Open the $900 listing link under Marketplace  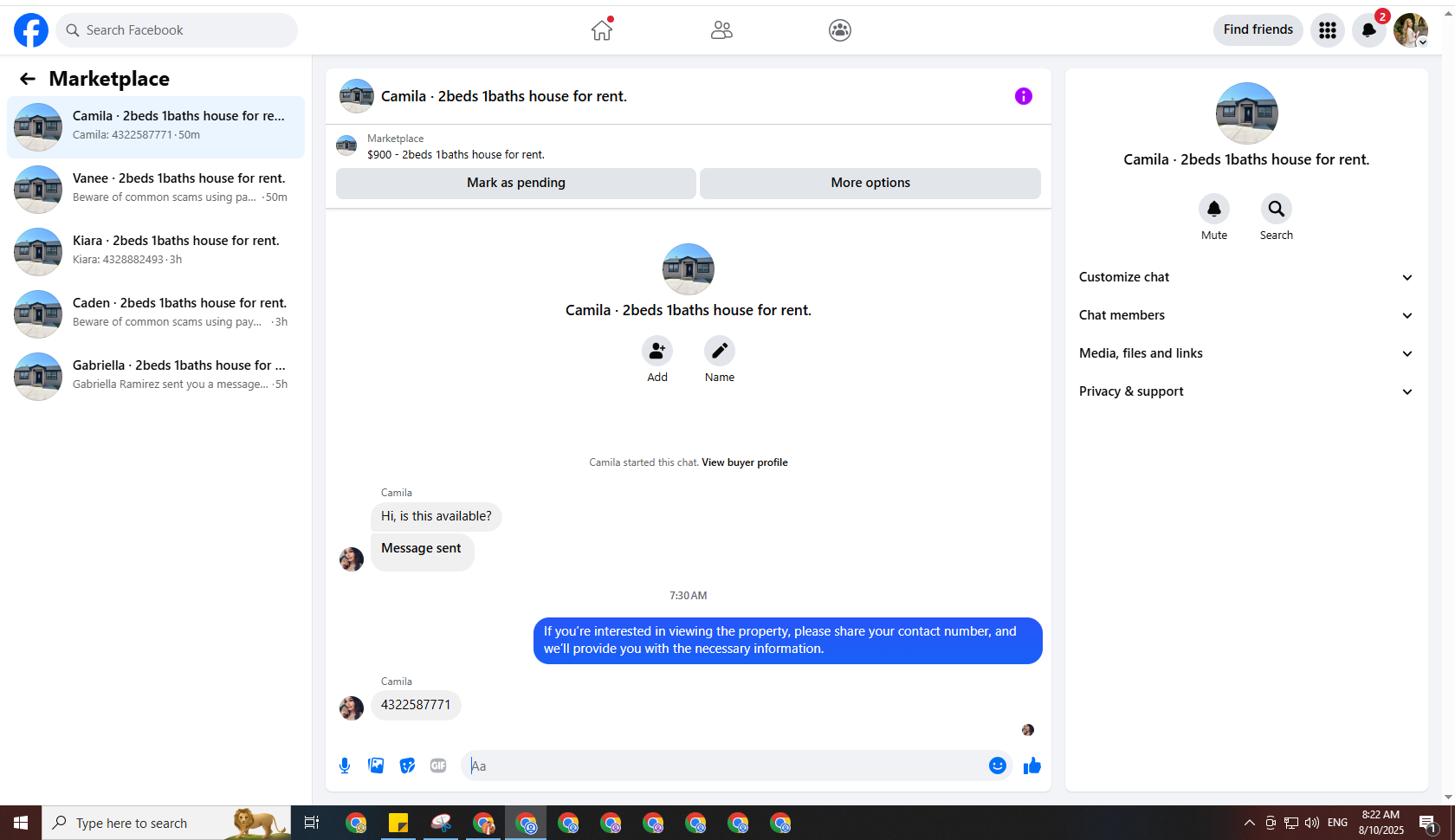(x=456, y=155)
